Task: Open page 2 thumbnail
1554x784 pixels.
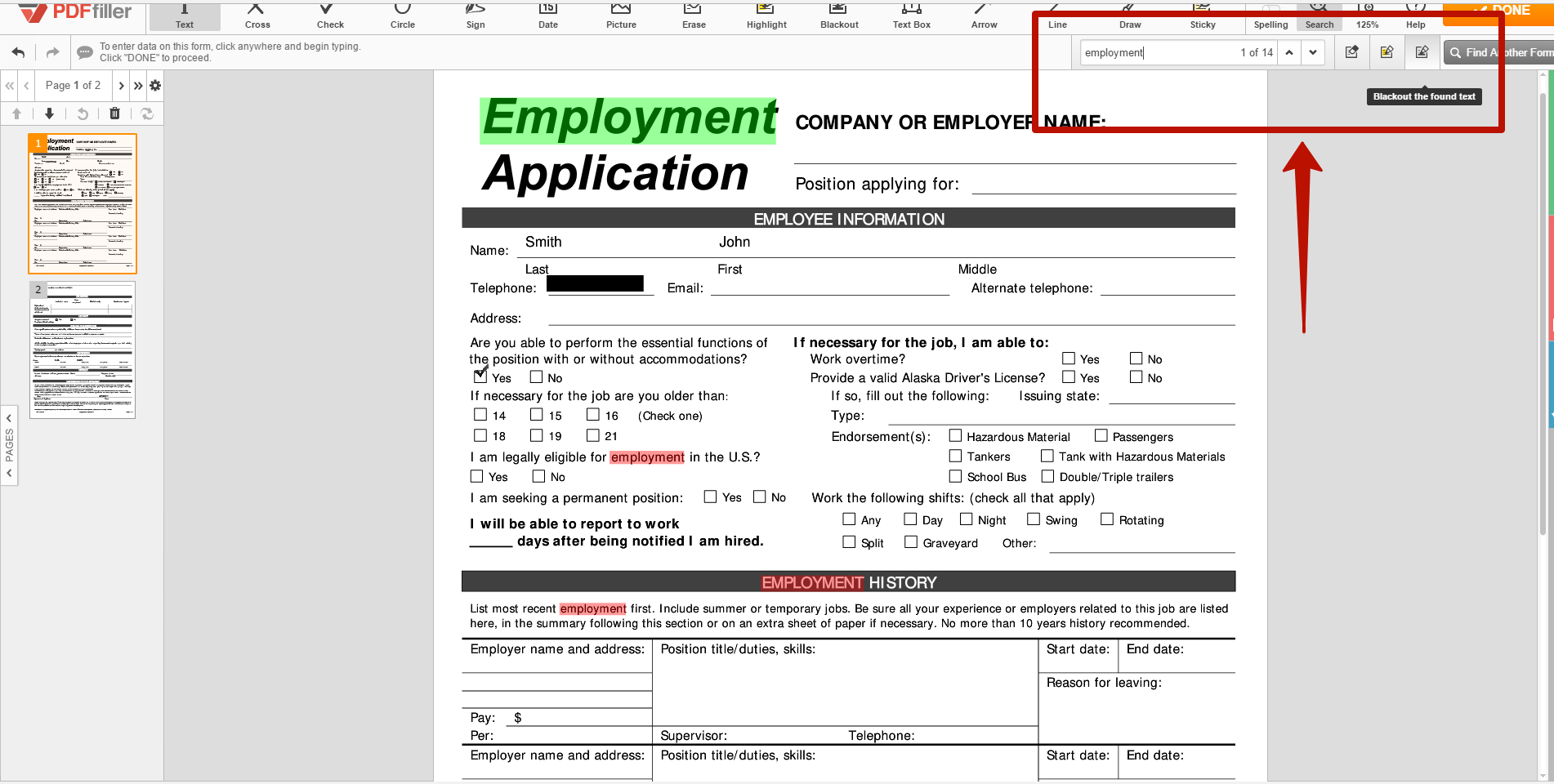Action: [83, 350]
